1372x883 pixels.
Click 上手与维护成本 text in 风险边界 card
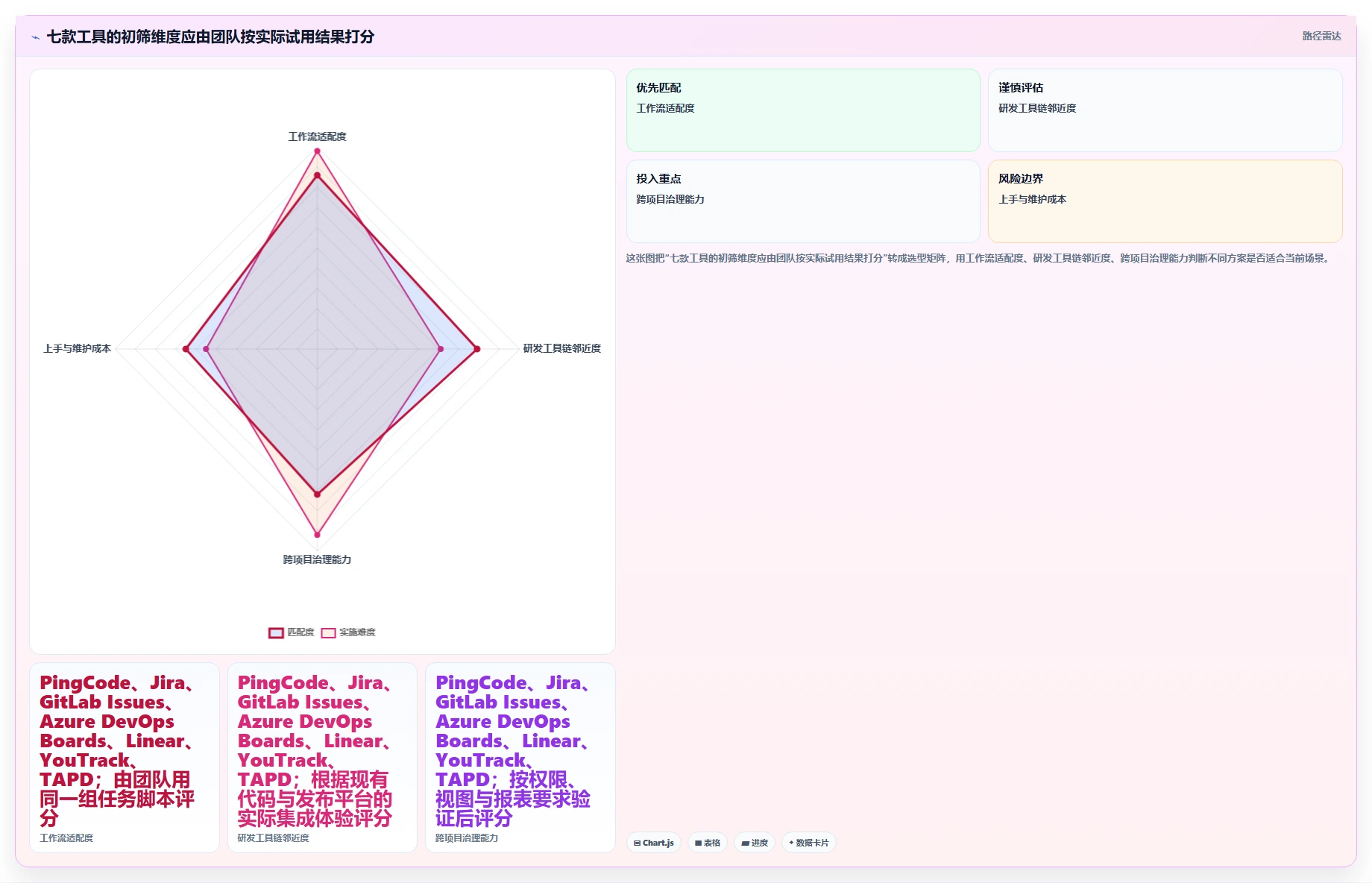pyautogui.click(x=1032, y=199)
